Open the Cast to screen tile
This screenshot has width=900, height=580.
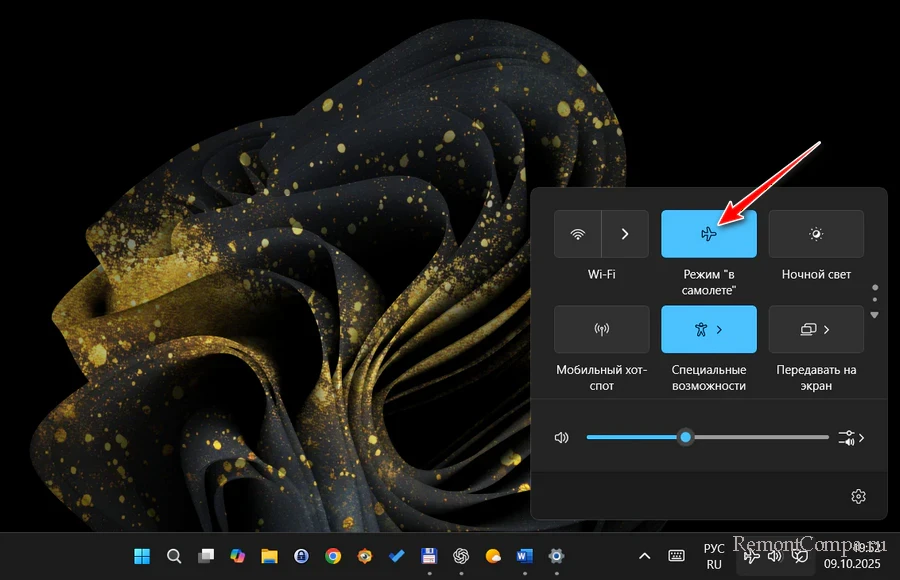(816, 329)
